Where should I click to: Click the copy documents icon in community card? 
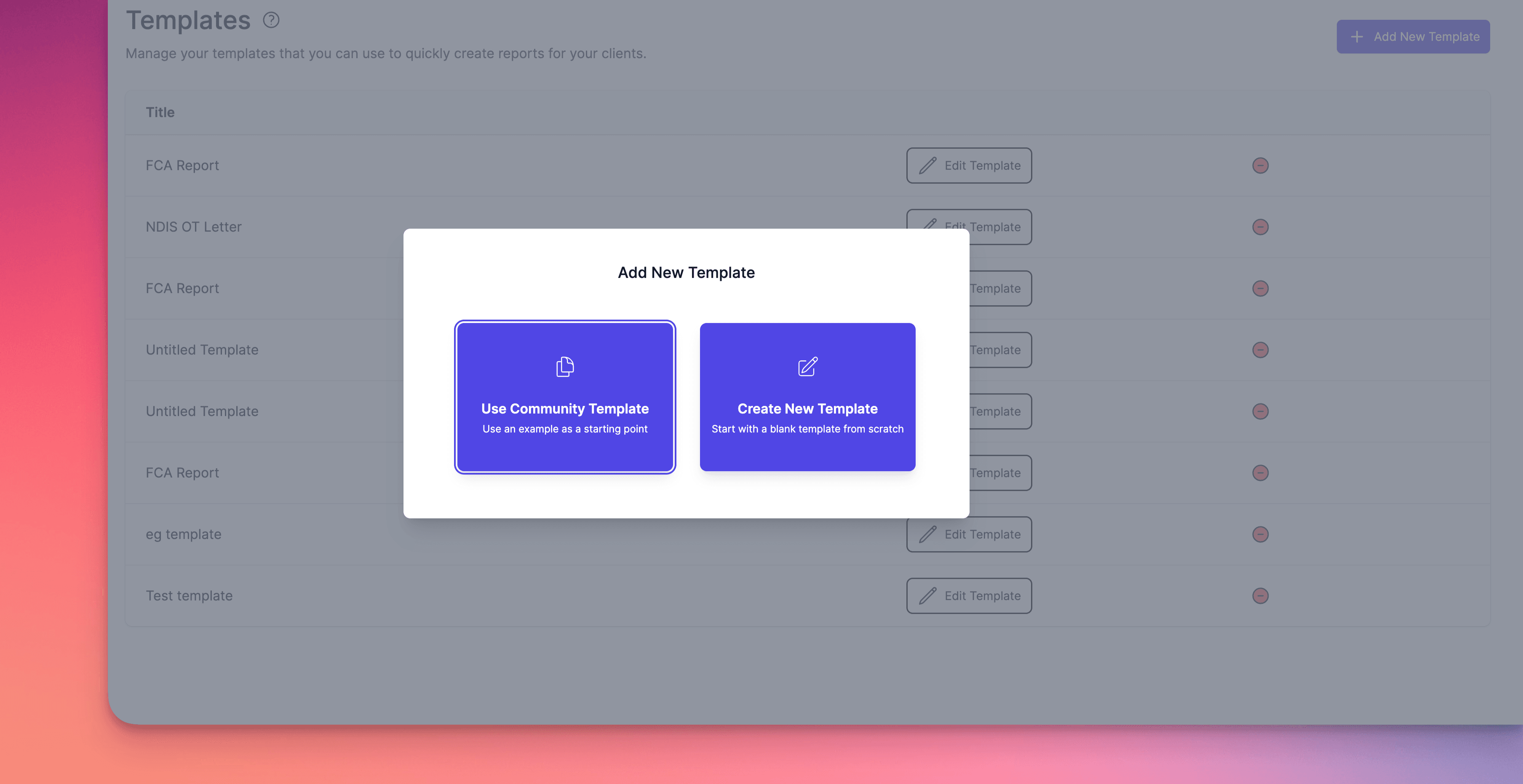tap(565, 367)
